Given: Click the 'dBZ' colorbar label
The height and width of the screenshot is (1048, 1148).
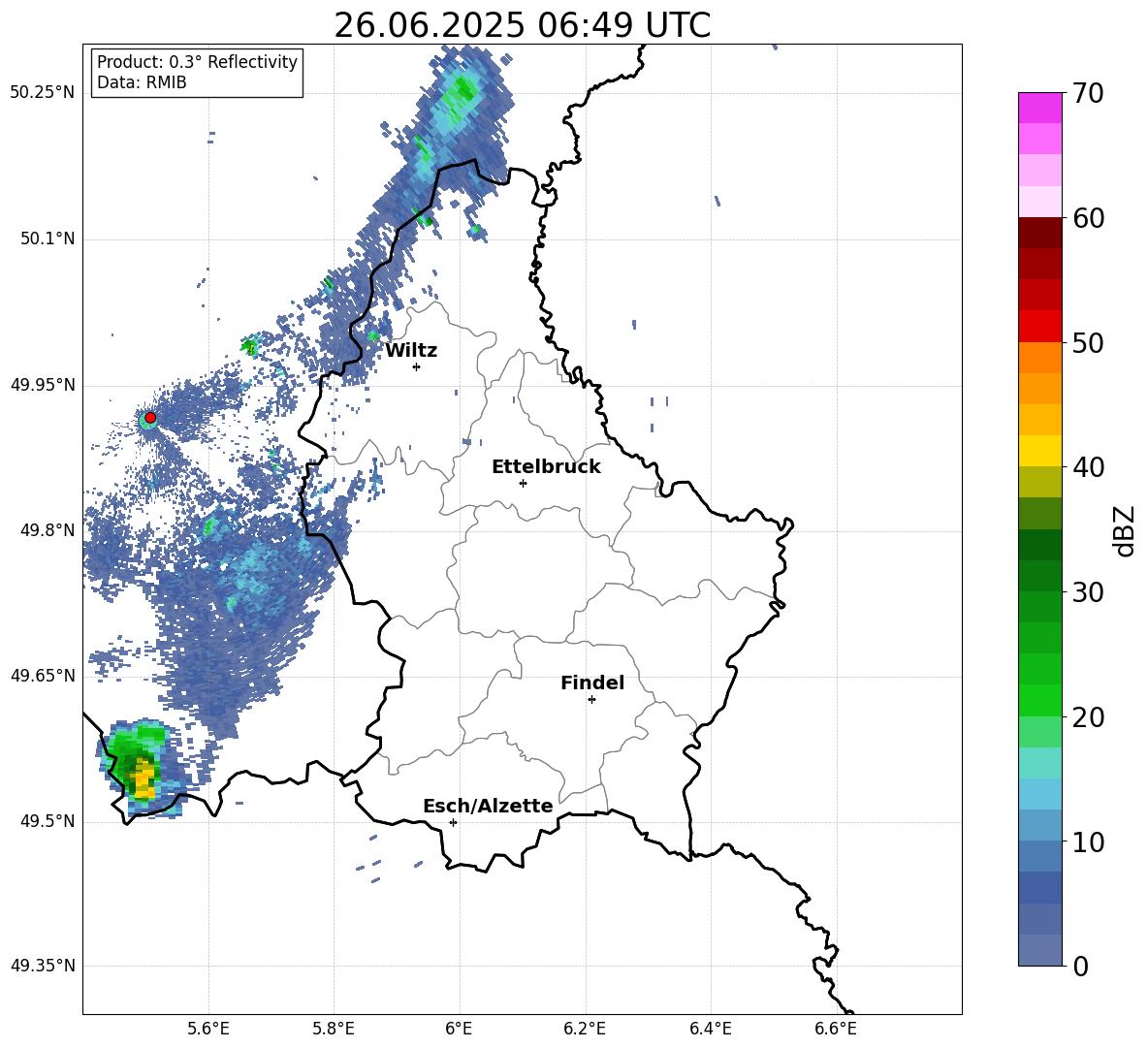Looking at the screenshot, I should (x=1124, y=530).
